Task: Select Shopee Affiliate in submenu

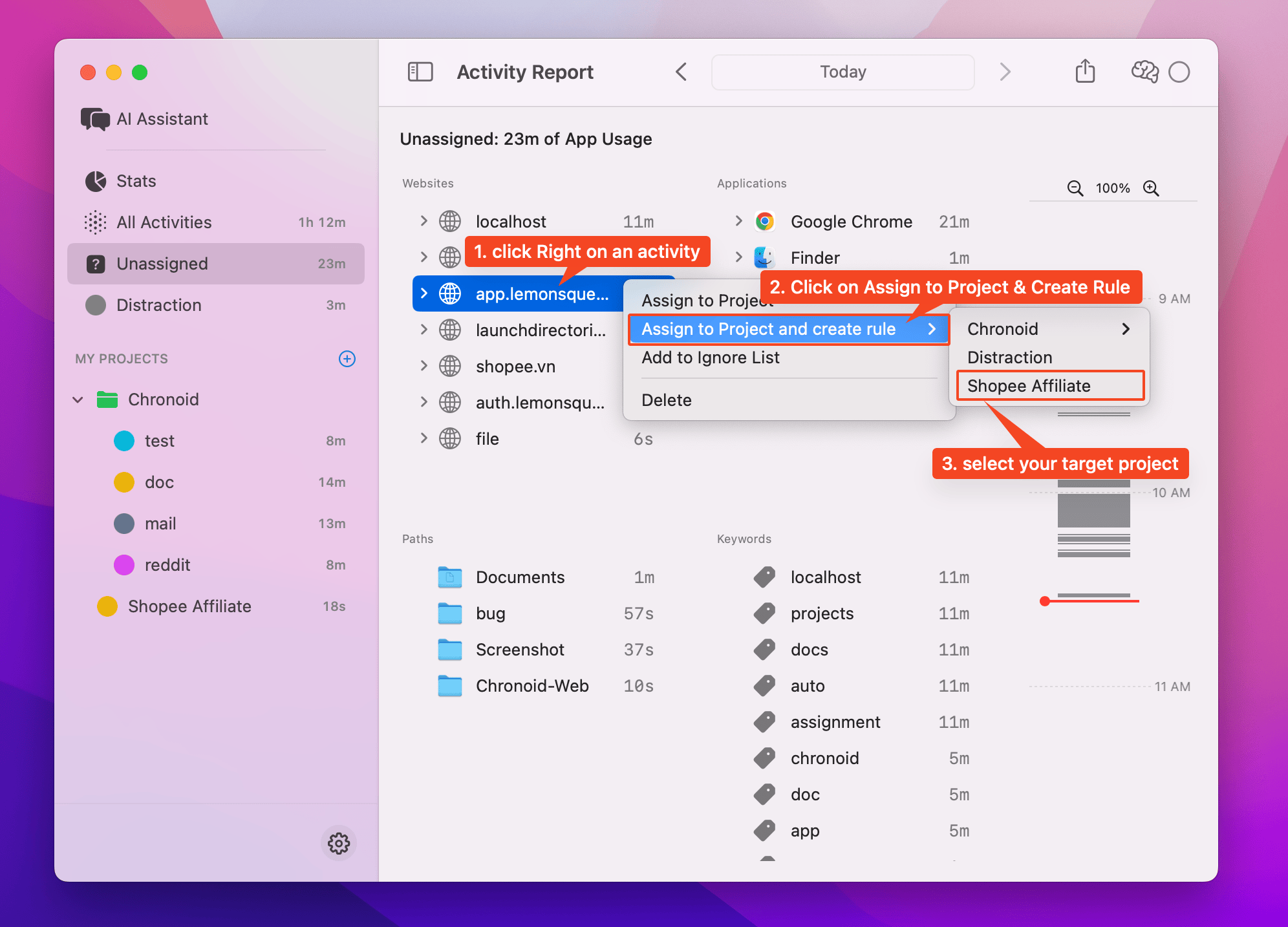Action: pos(1028,386)
